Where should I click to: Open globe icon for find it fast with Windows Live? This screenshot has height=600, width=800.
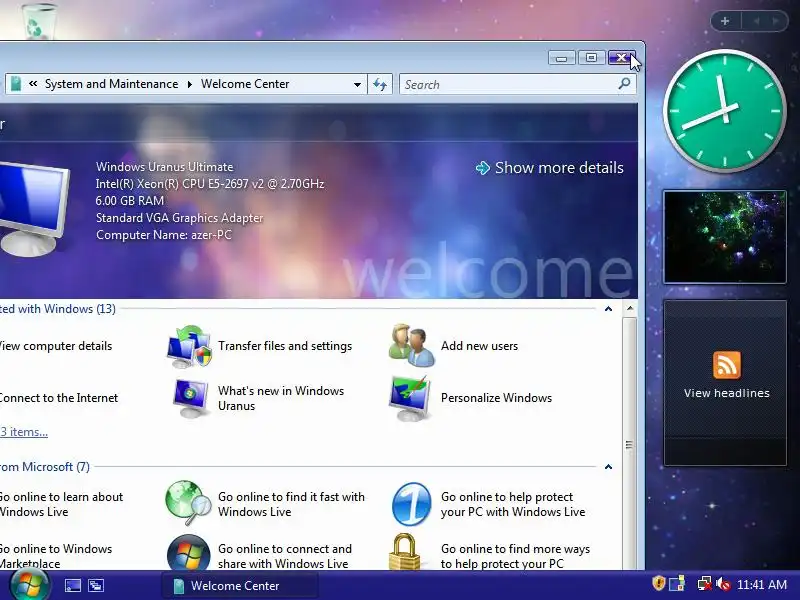click(x=188, y=503)
